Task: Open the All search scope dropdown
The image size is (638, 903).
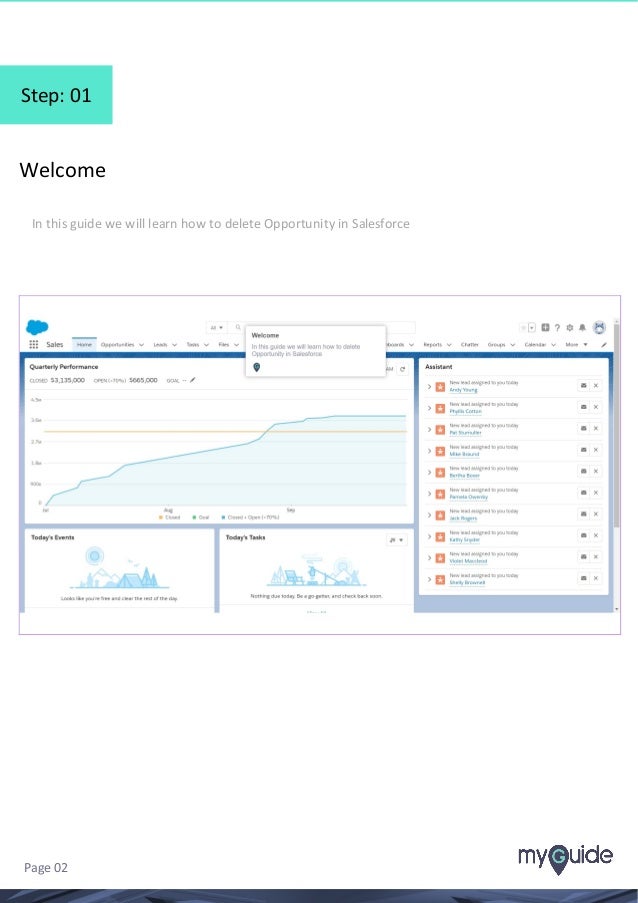Action: tap(217, 327)
